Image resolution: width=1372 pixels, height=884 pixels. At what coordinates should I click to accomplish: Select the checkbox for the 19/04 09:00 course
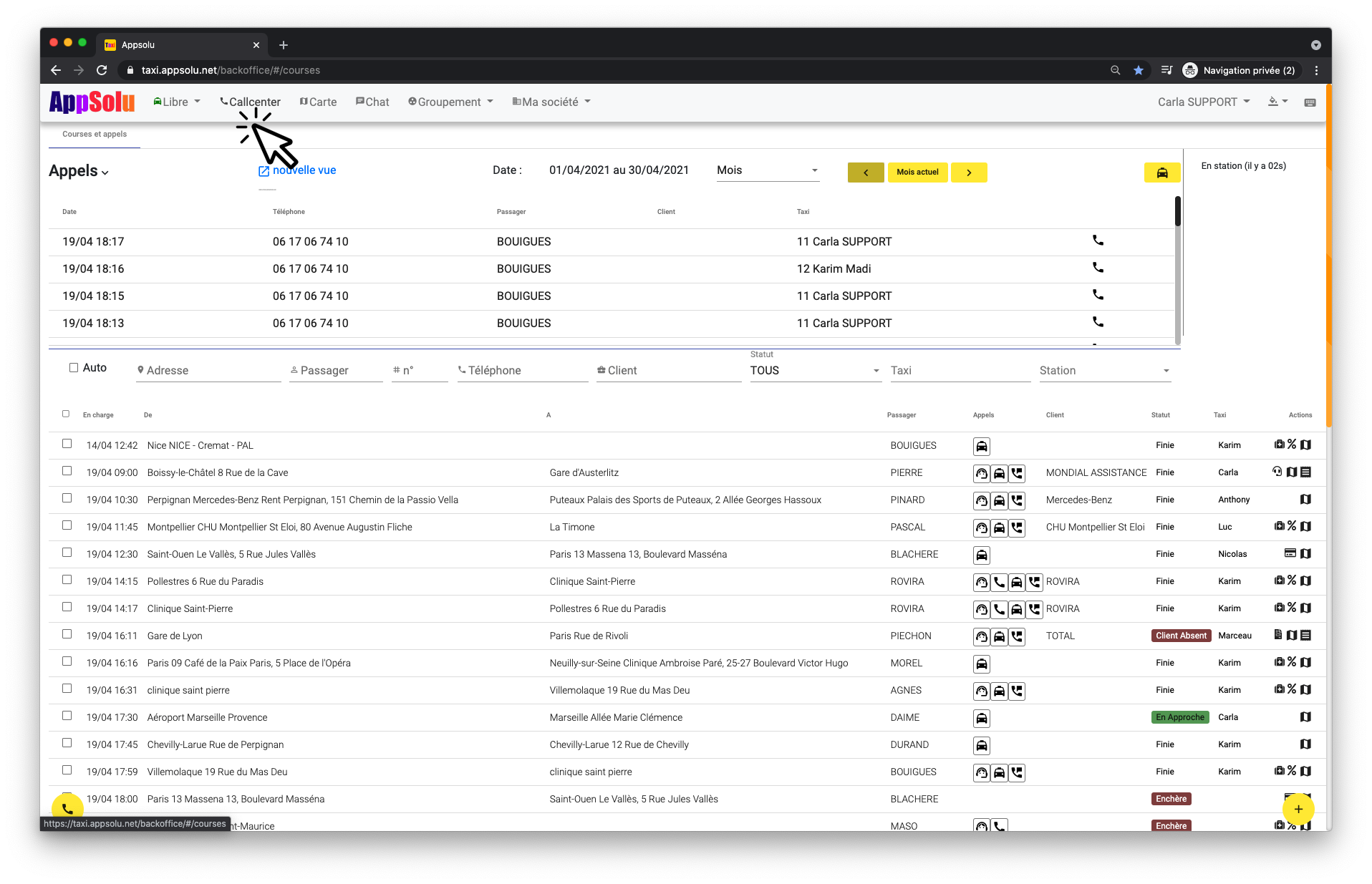[67, 471]
